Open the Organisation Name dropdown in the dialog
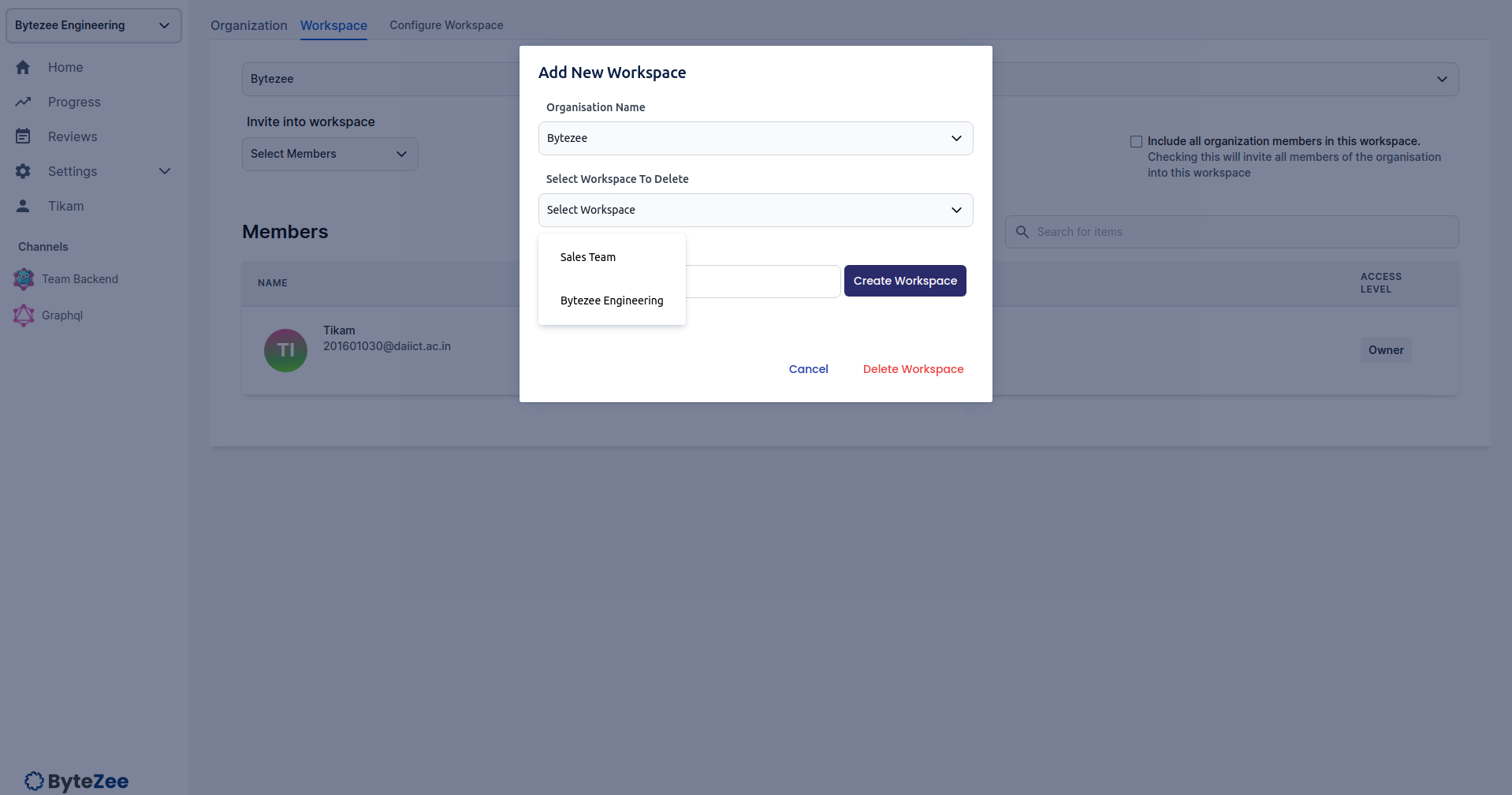Image resolution: width=1512 pixels, height=795 pixels. pos(755,138)
